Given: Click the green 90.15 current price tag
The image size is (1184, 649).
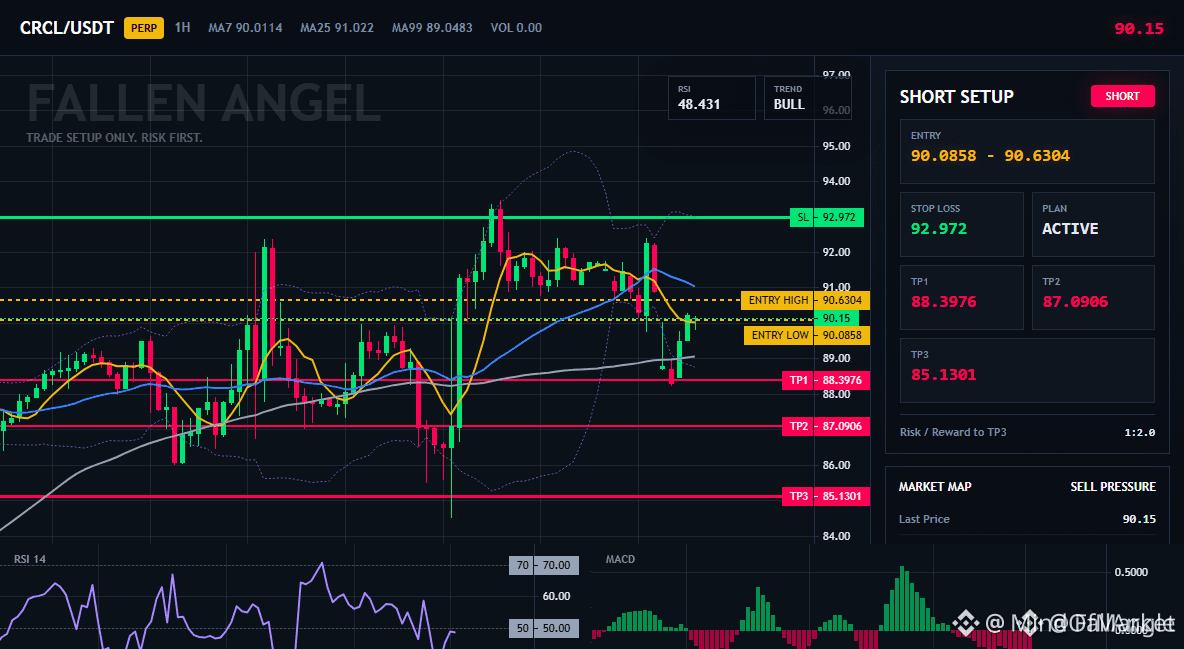Looking at the screenshot, I should tap(836, 318).
